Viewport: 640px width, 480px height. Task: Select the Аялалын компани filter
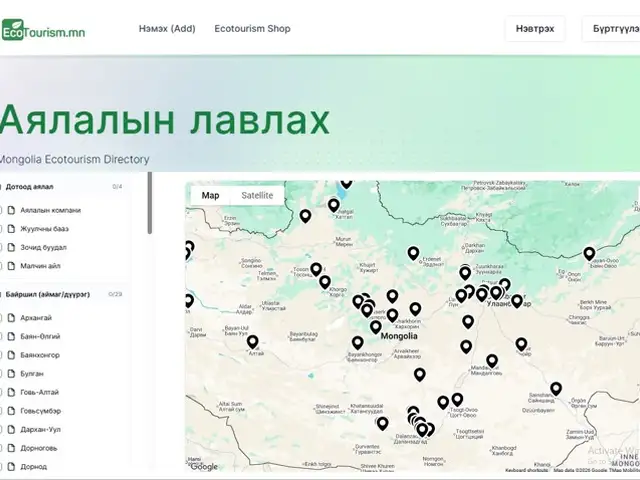(51, 210)
